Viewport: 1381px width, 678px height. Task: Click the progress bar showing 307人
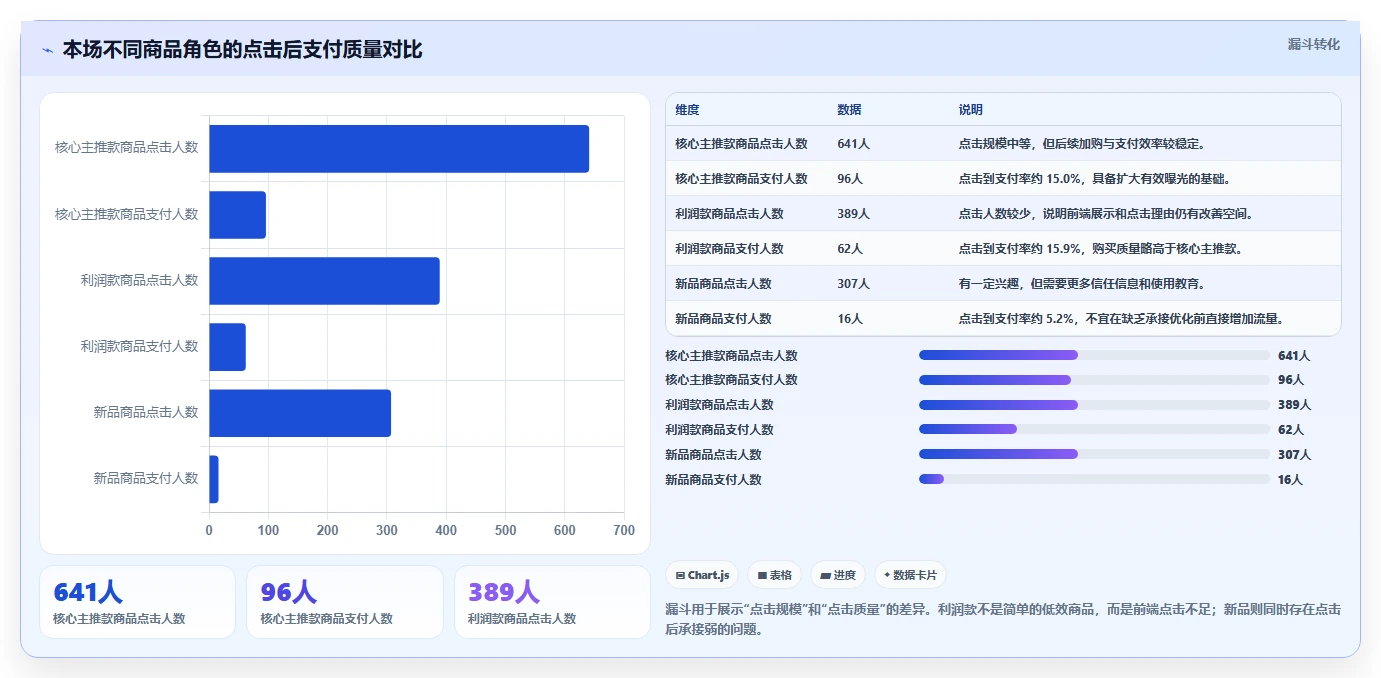pos(1094,454)
